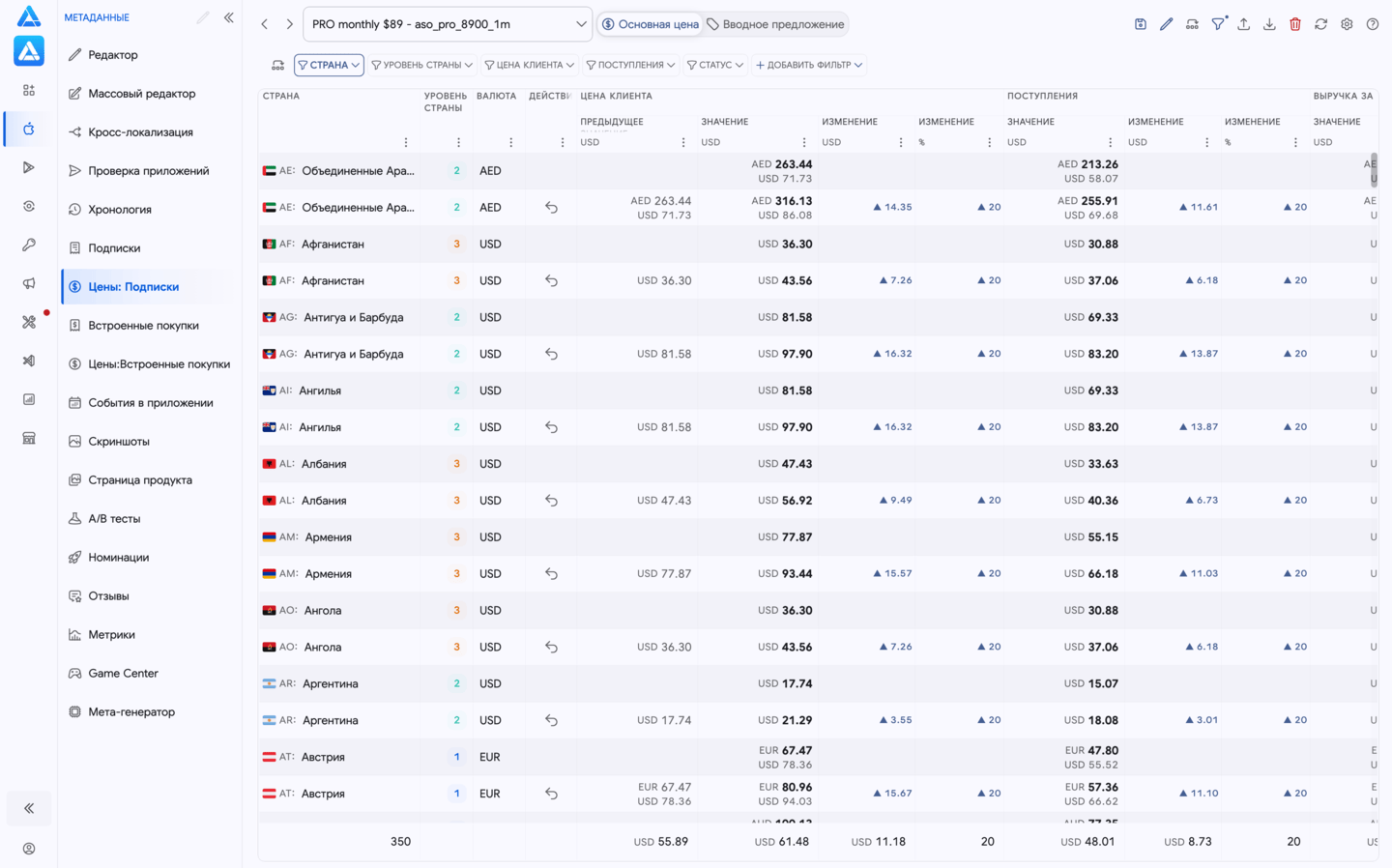This screenshot has height=868, width=1392.
Task: Revert the Албания price change row
Action: pos(551,501)
